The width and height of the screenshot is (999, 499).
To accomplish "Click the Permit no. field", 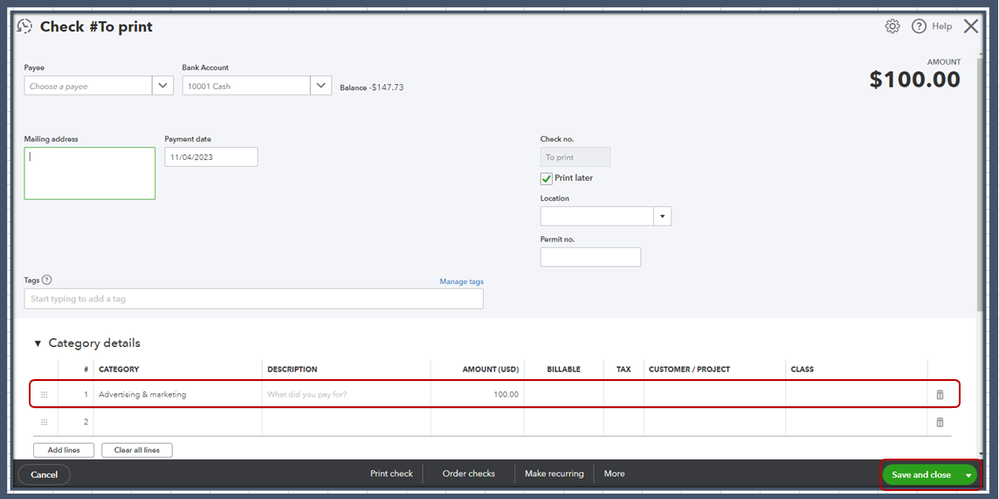I will (x=591, y=257).
